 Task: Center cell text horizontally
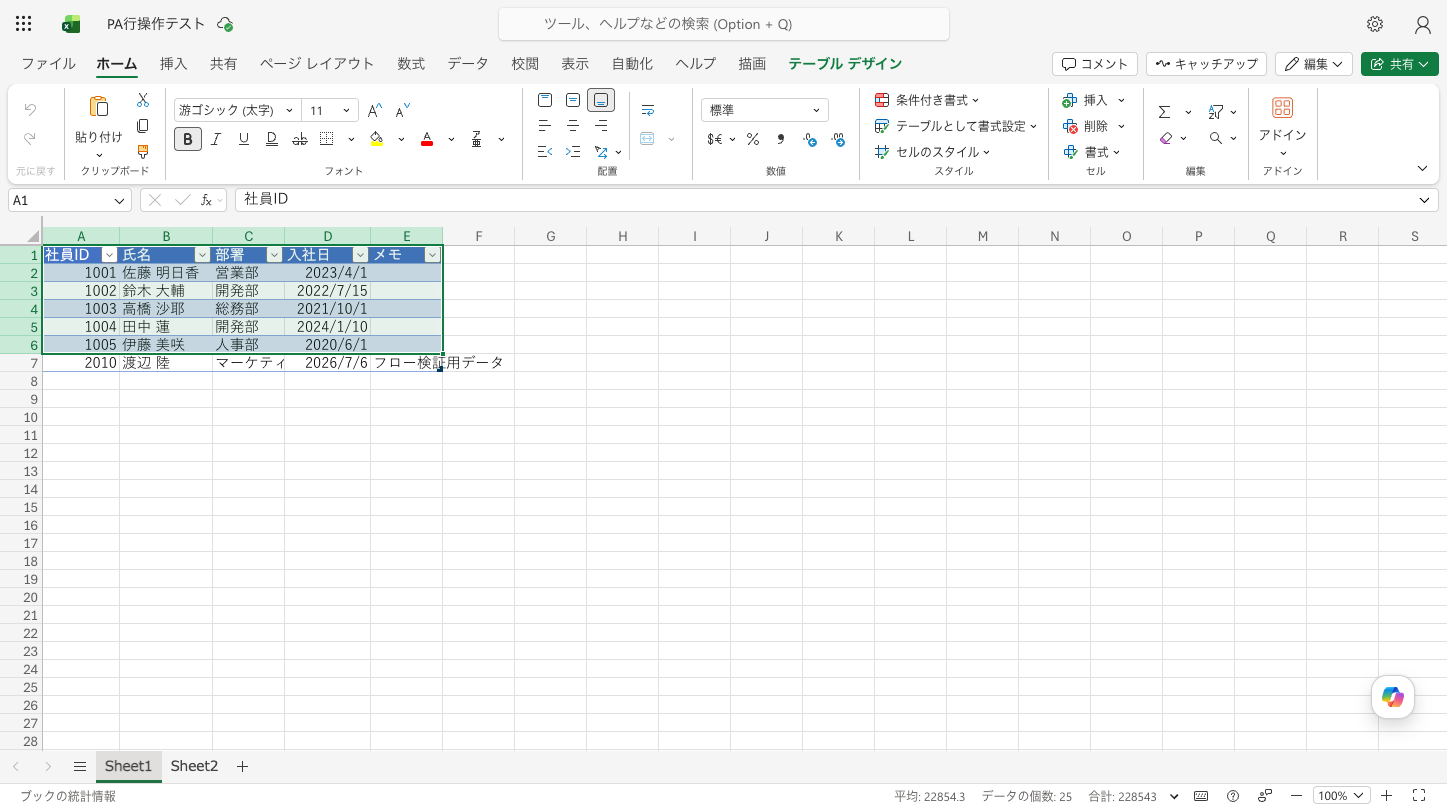point(573,126)
